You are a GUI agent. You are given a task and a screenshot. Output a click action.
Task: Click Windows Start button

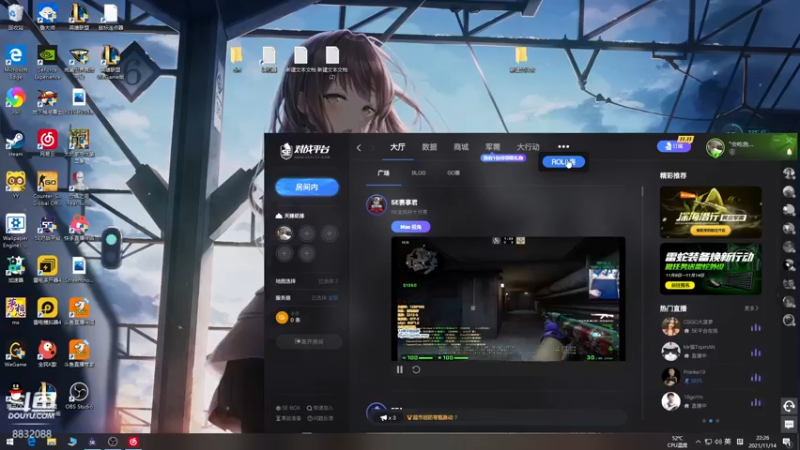click(10, 442)
